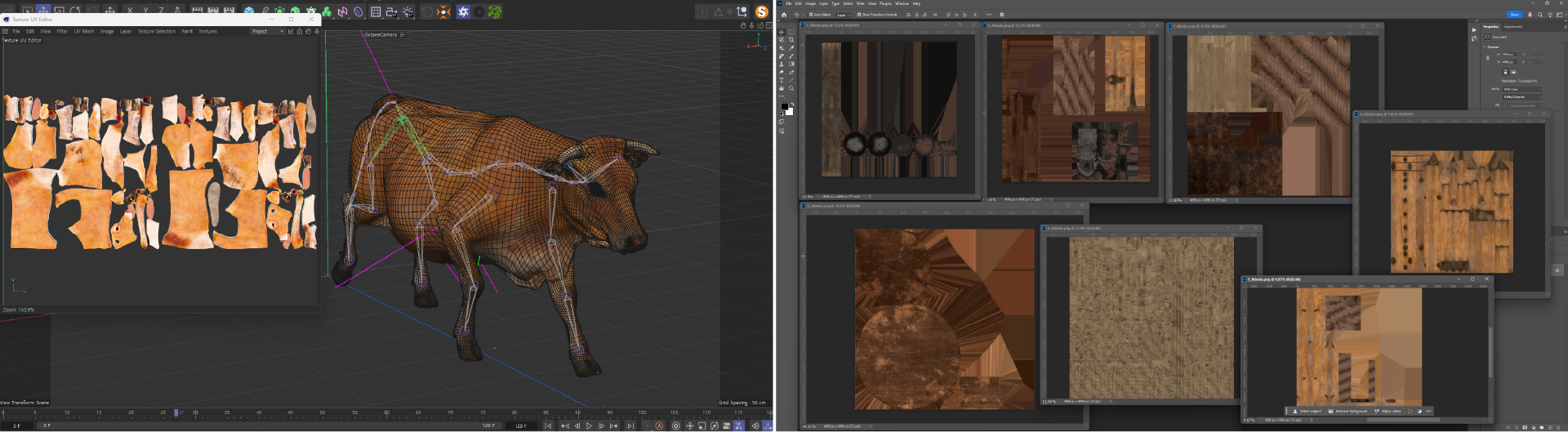Enable Show Transform Controls checkbox
The width and height of the screenshot is (1568, 432).
click(x=859, y=15)
